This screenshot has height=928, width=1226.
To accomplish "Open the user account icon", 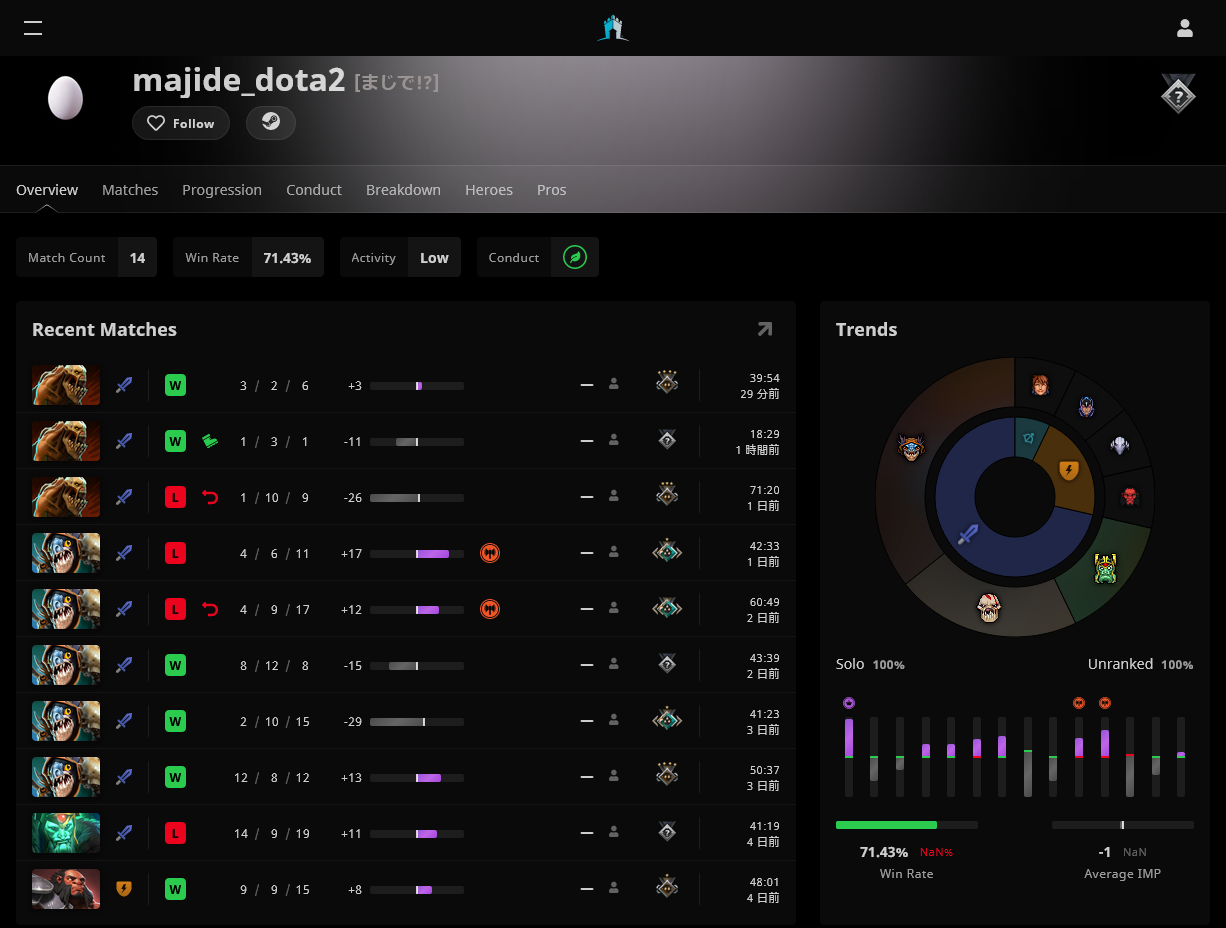I will 1185,28.
